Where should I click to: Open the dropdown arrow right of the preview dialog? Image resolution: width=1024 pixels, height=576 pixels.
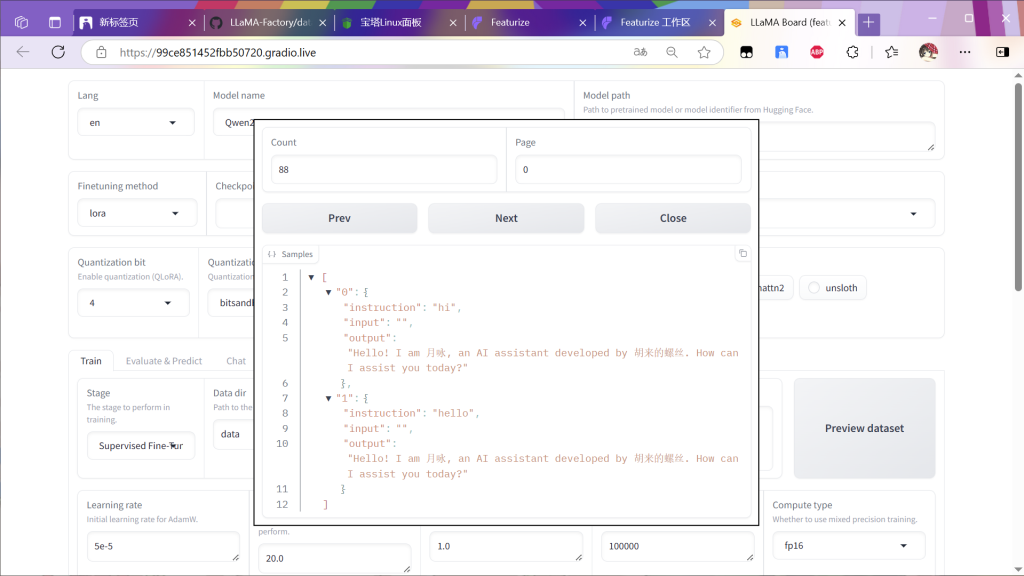point(913,214)
